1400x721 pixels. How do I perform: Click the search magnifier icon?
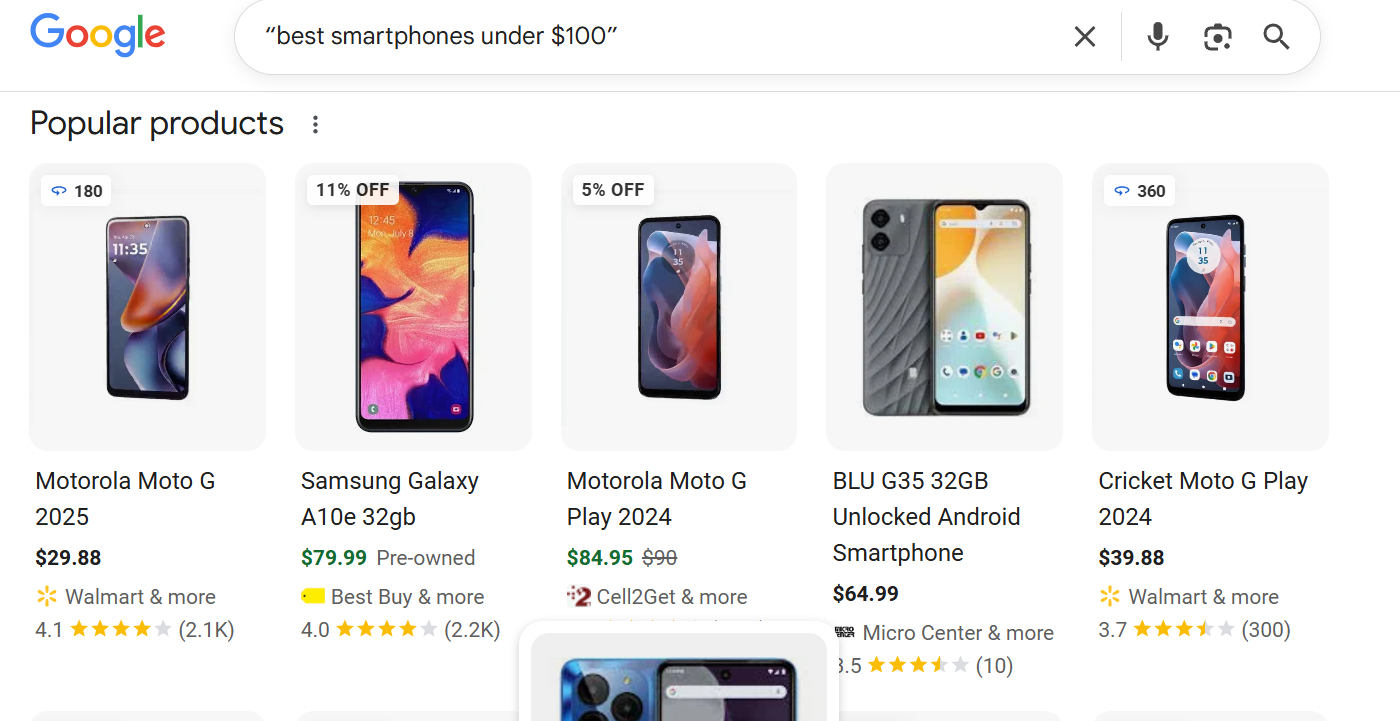tap(1276, 36)
